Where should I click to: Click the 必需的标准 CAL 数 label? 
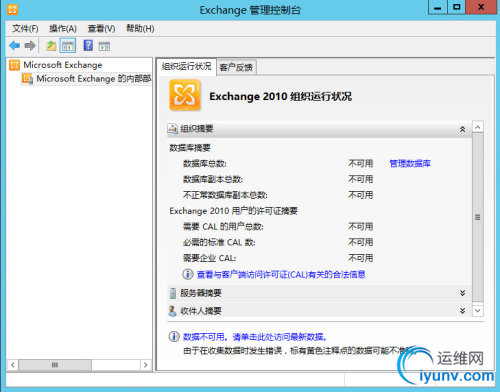(x=219, y=242)
